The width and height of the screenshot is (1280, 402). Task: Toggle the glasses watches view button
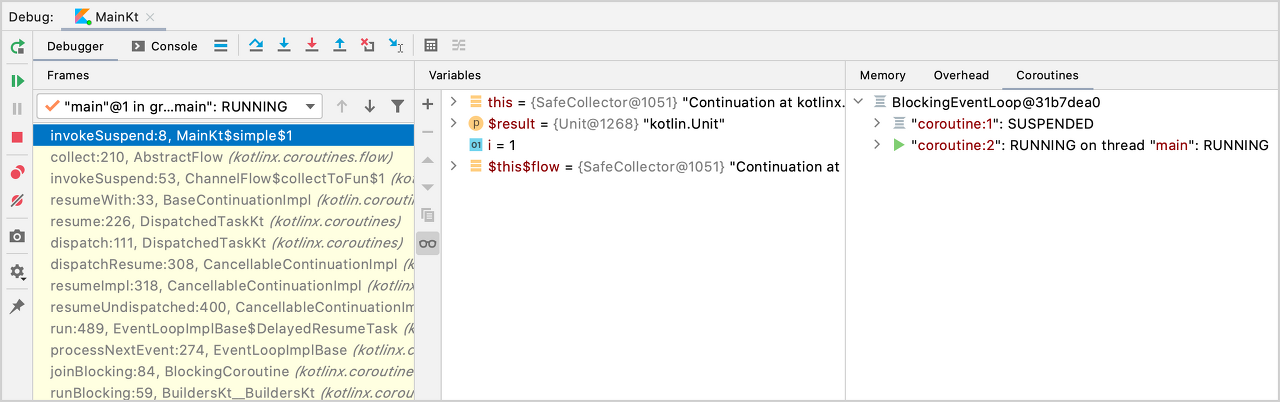coord(428,243)
